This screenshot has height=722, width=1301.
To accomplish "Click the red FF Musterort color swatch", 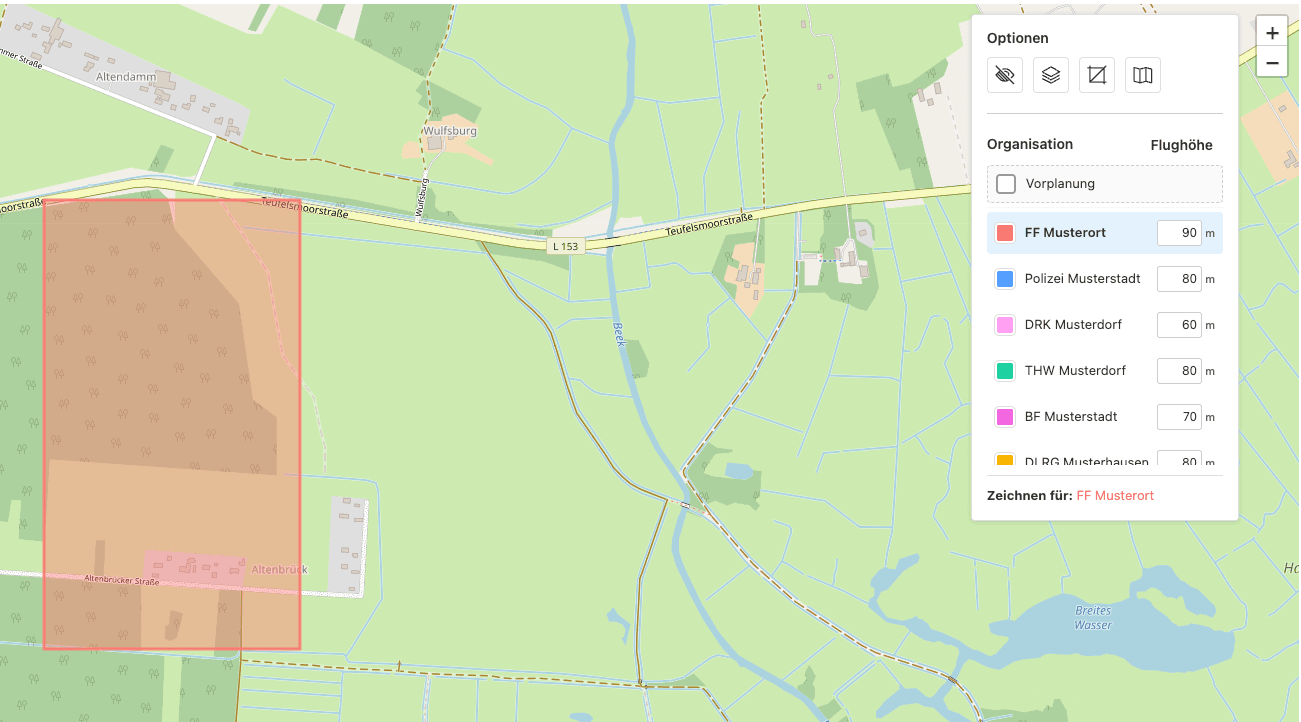I will click(1006, 233).
